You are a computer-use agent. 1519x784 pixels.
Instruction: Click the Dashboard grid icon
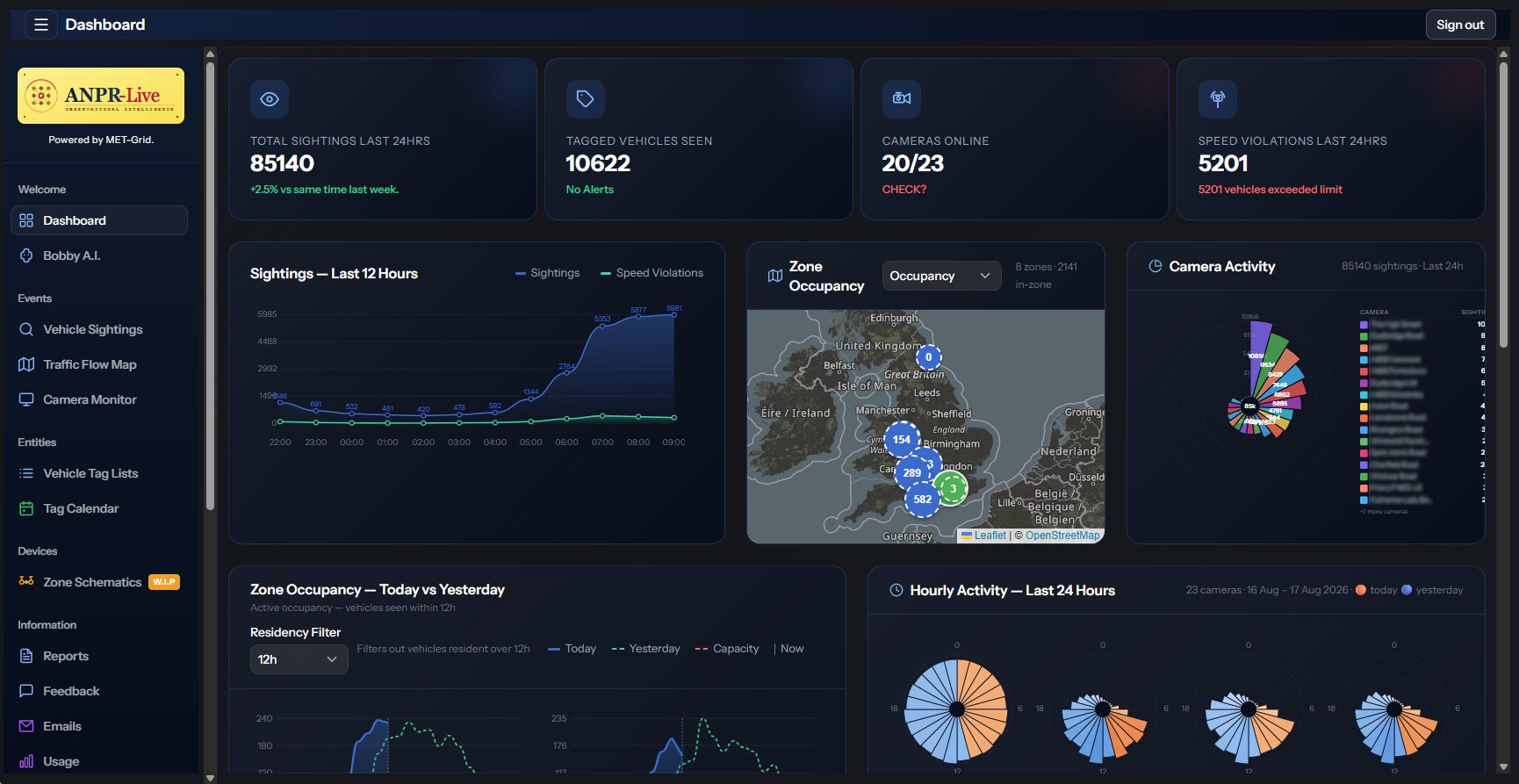(26, 220)
